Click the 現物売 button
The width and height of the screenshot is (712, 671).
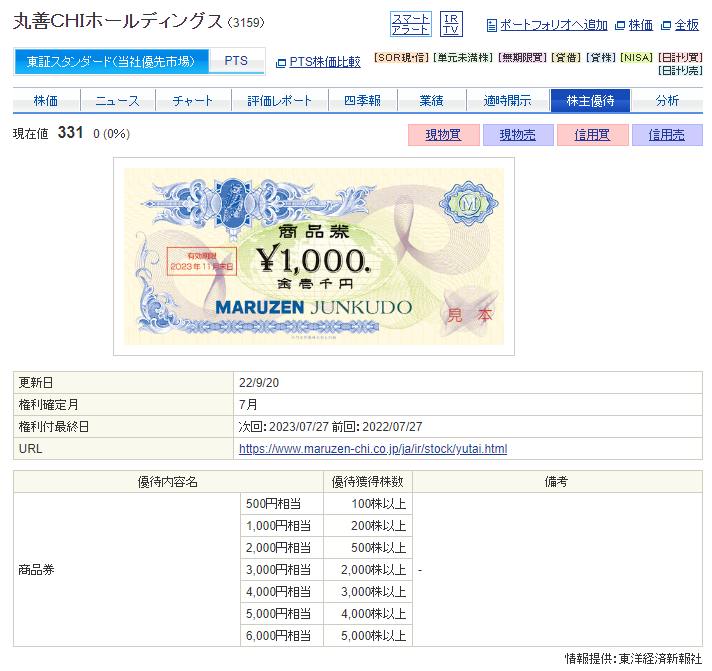(518, 135)
